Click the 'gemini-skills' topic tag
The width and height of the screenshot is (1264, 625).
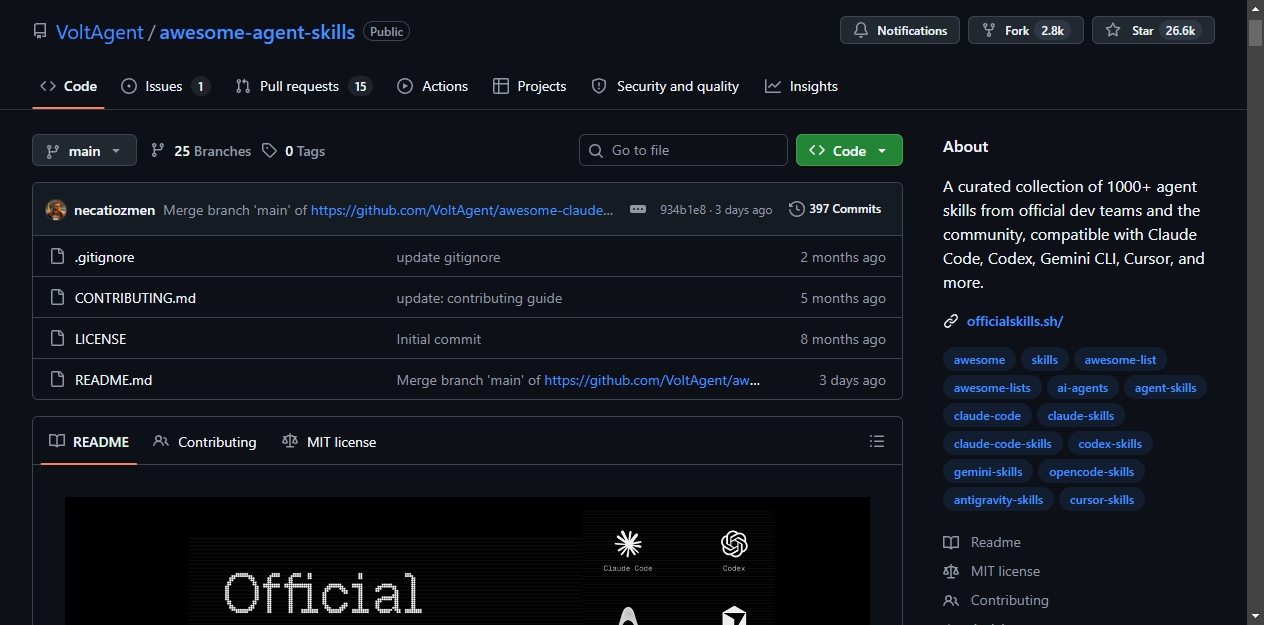pyautogui.click(x=988, y=472)
